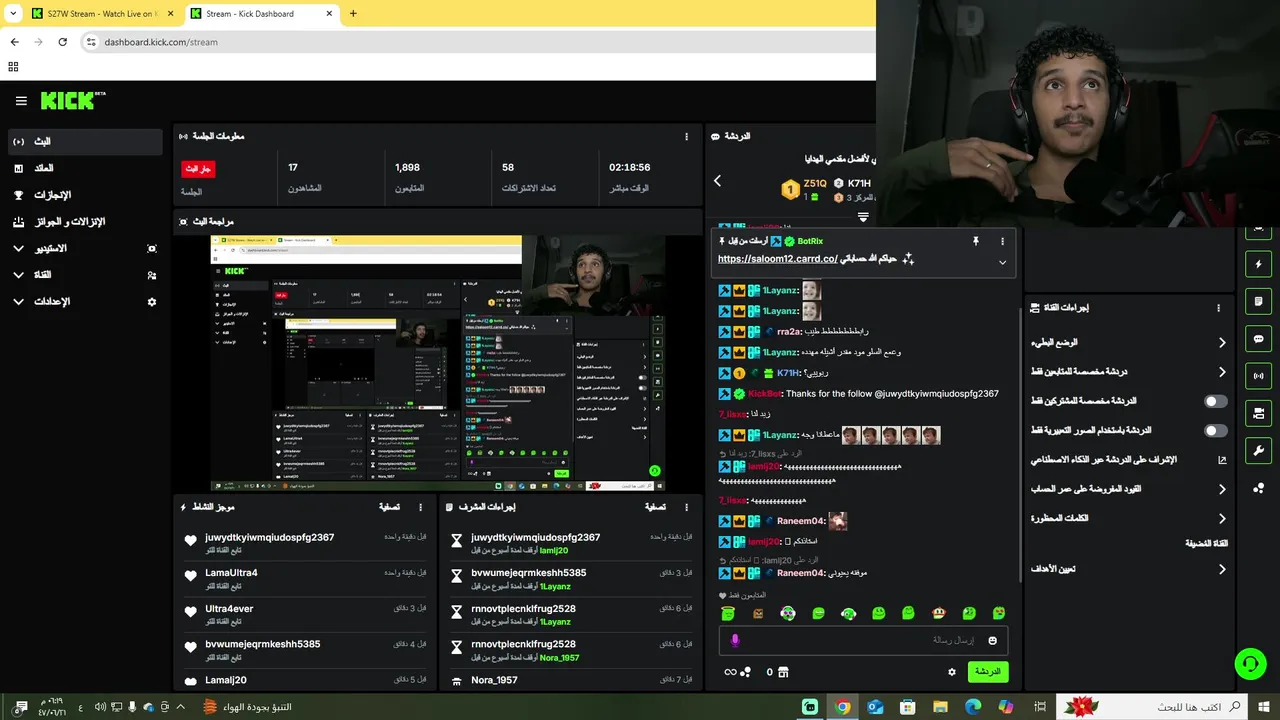
Task: Click juwydtkyiwmqiudospfg2367 in the activity feed
Action: [x=270, y=537]
